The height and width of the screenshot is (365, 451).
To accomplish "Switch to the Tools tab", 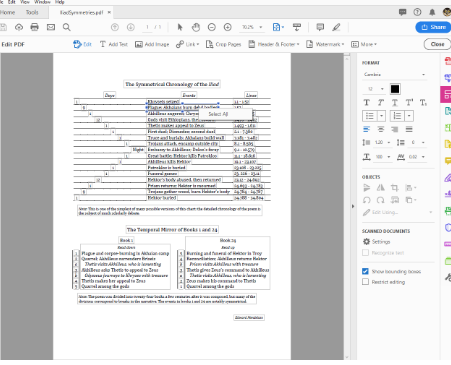I will (32, 12).
